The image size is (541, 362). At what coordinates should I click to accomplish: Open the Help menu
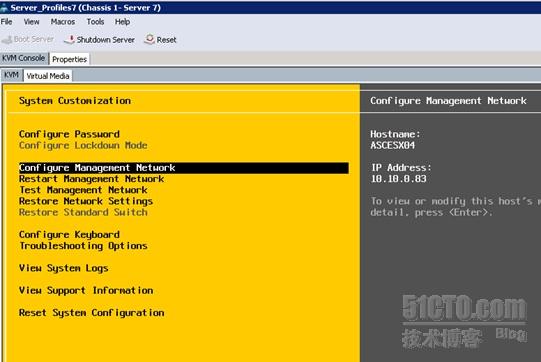click(x=122, y=22)
